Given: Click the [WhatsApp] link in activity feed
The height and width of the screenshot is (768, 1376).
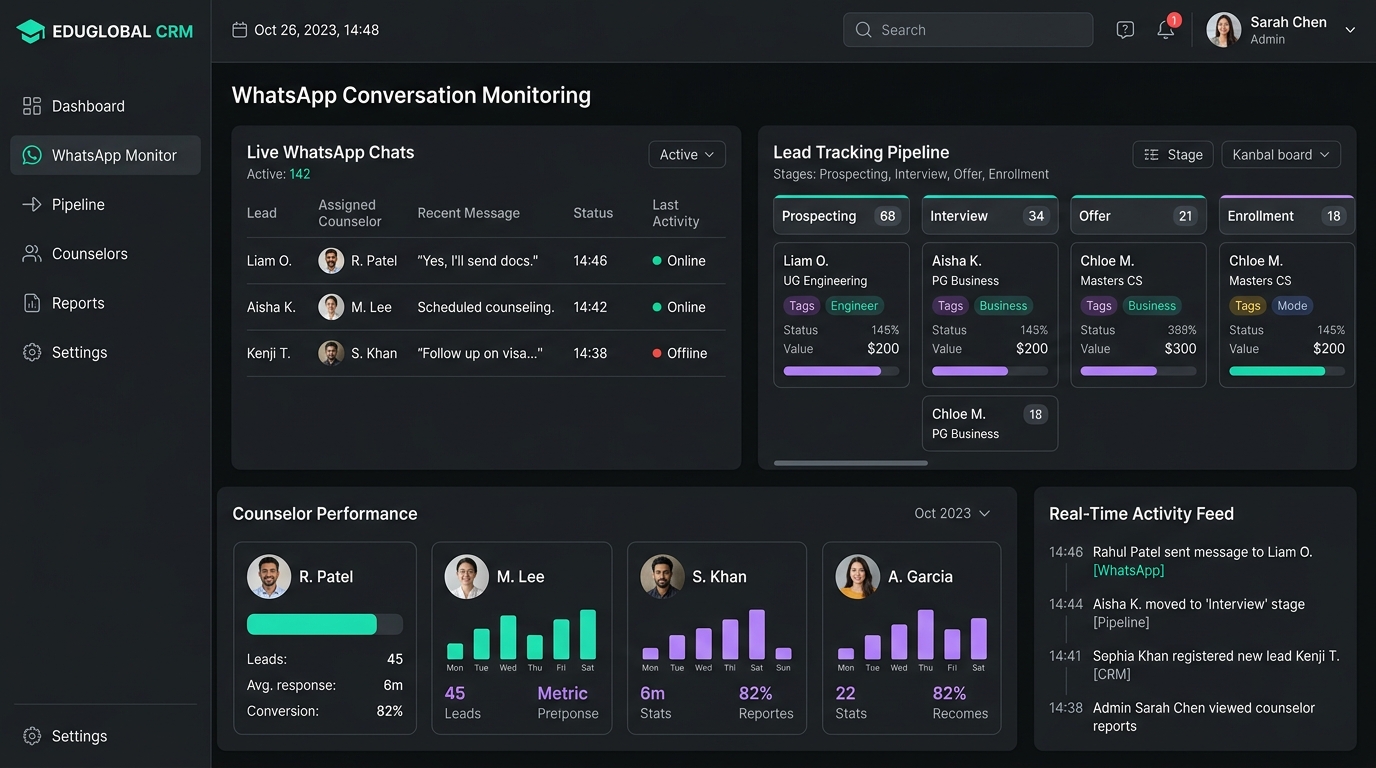Looking at the screenshot, I should (1128, 570).
